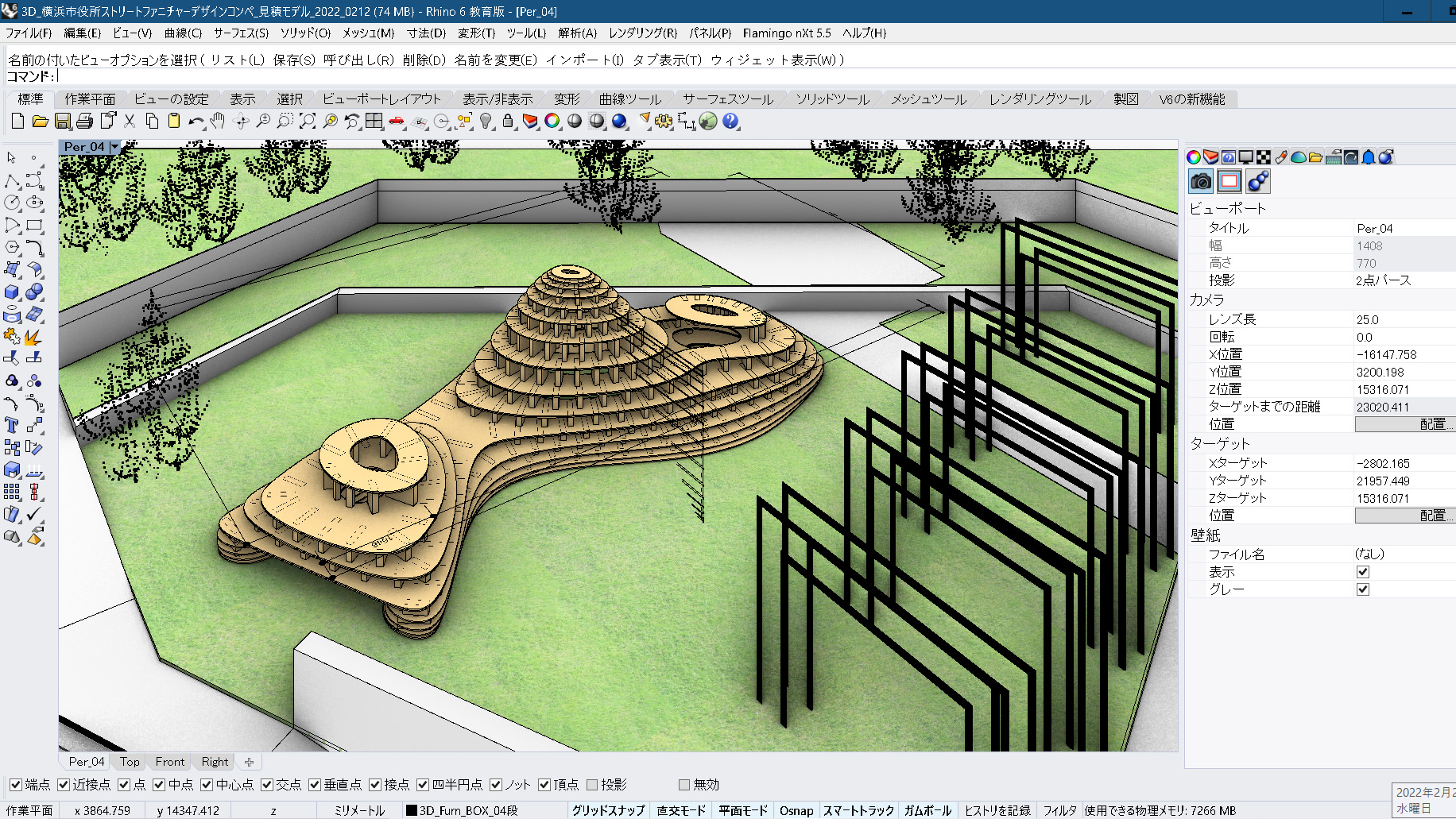Open the サーフェス(S) menu
Viewport: 1456px width, 819px height.
click(x=241, y=33)
